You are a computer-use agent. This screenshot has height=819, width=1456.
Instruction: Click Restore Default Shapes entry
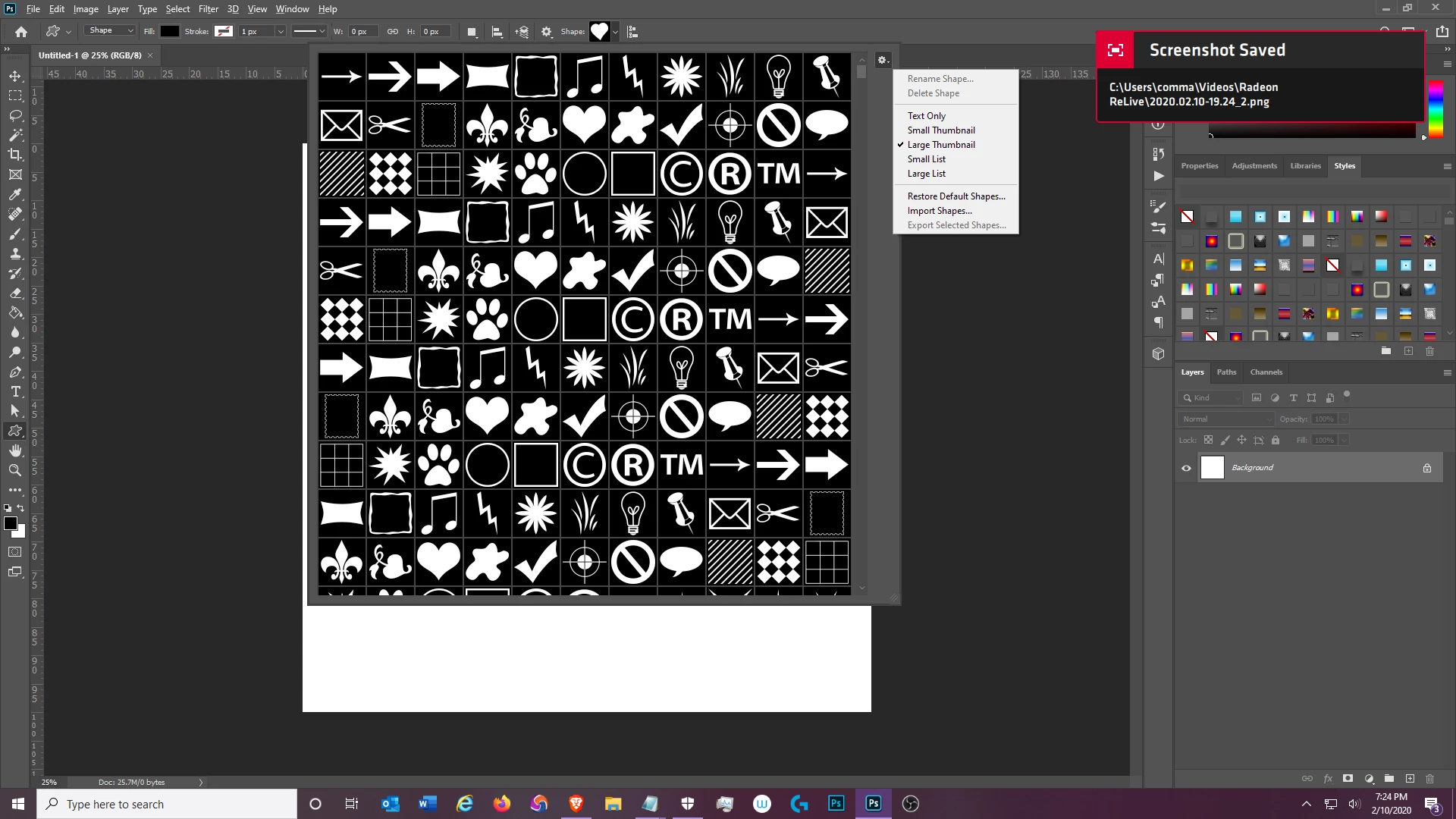[x=955, y=196]
